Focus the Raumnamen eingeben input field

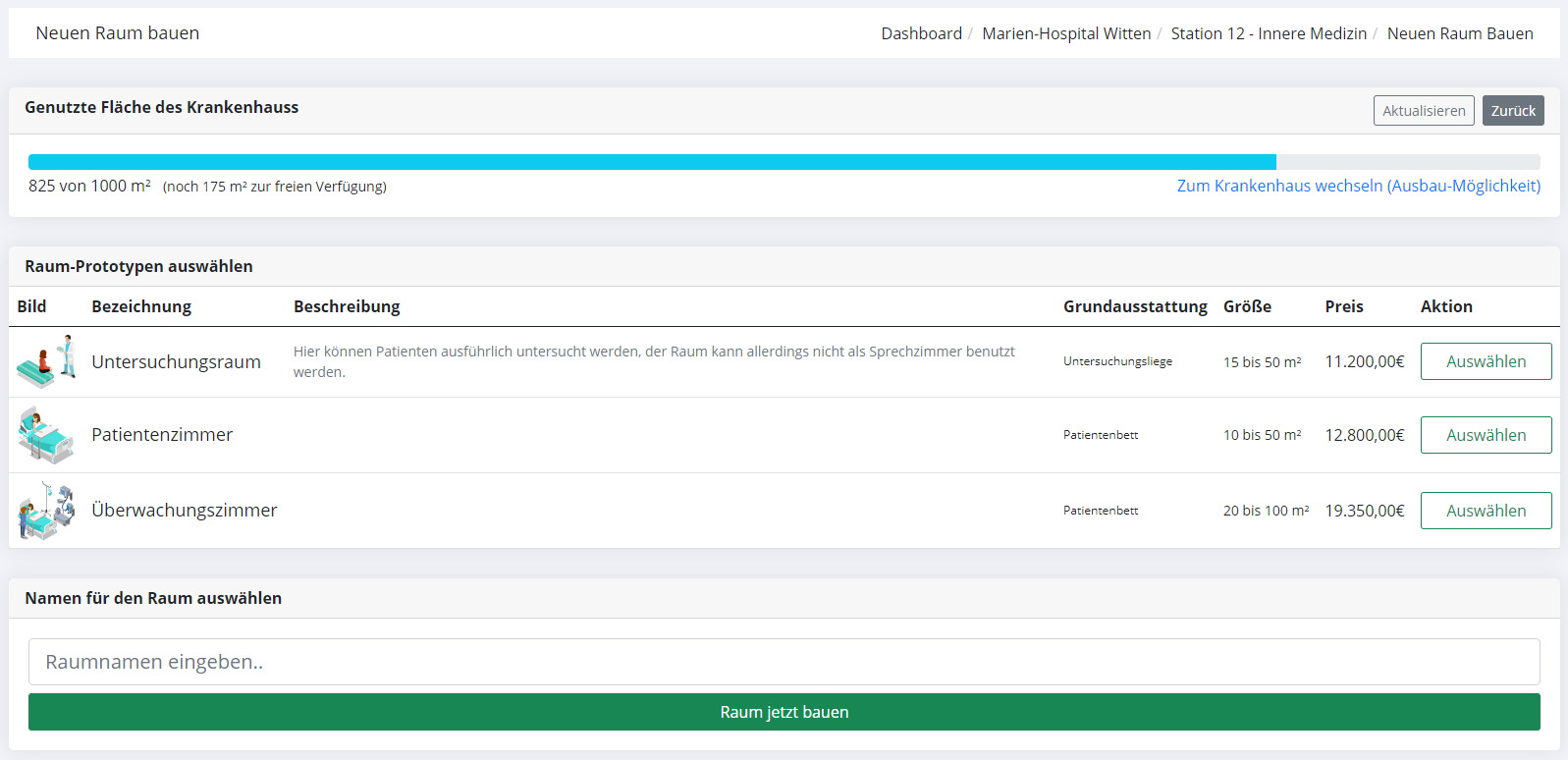point(784,662)
